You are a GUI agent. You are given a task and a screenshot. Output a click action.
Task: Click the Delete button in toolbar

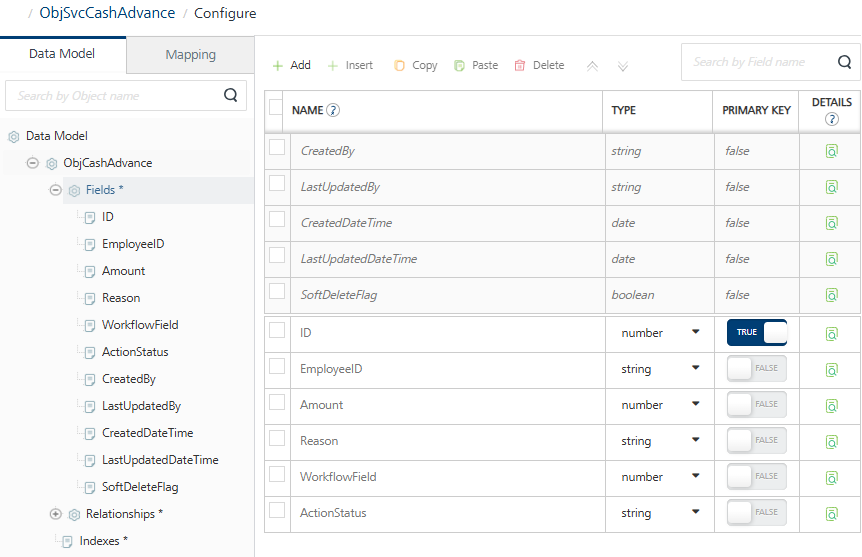539,65
